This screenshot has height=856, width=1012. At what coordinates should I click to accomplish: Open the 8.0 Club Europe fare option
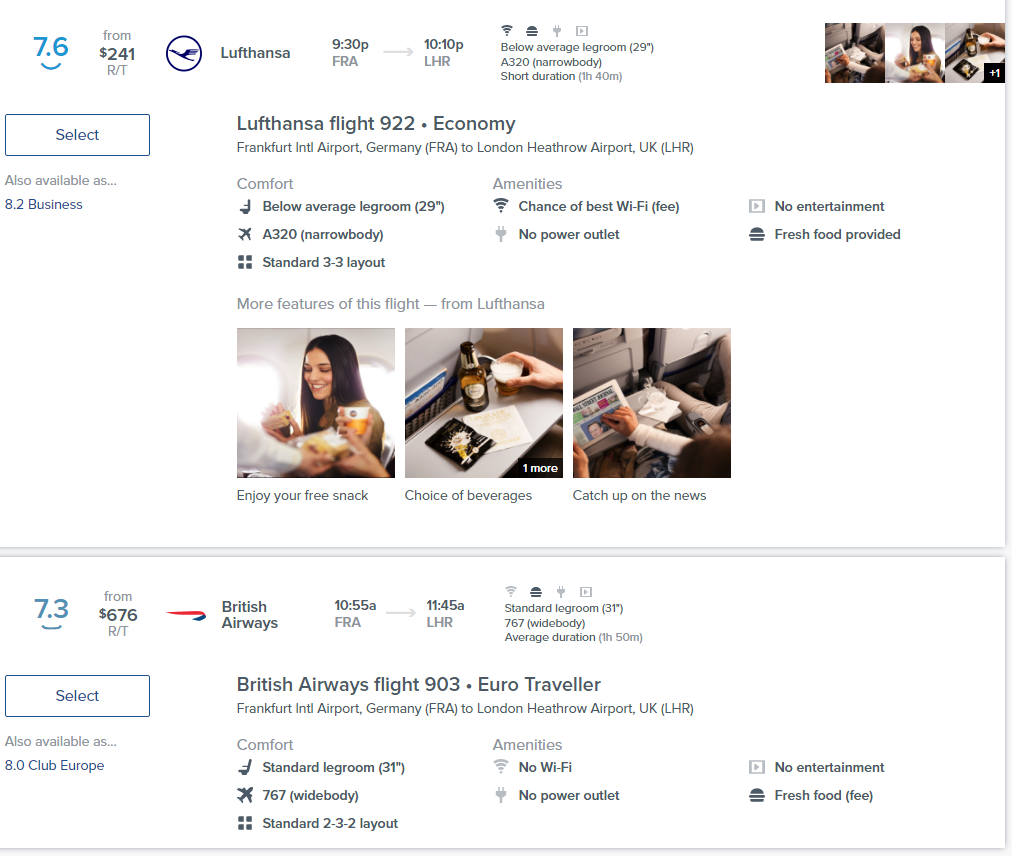click(54, 765)
